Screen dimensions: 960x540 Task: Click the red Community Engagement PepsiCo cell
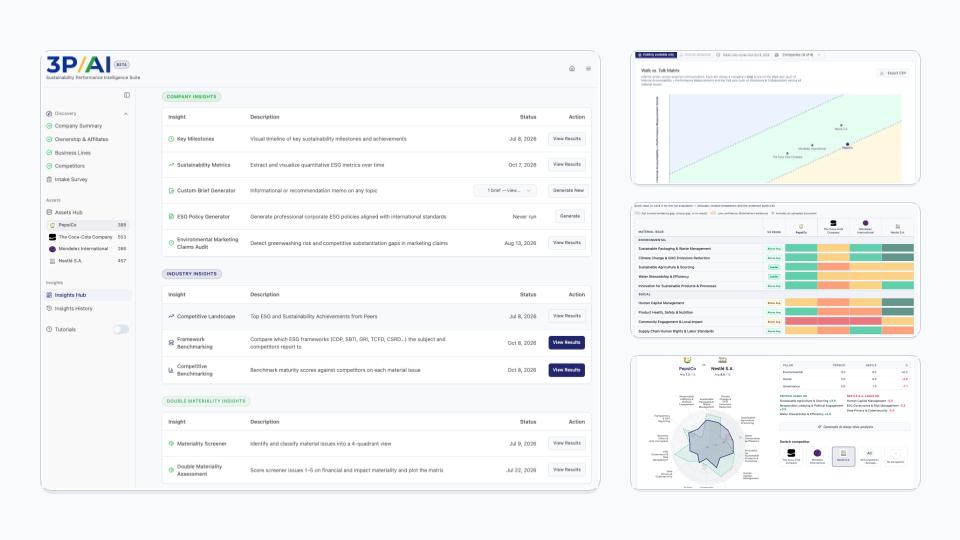[x=801, y=321]
